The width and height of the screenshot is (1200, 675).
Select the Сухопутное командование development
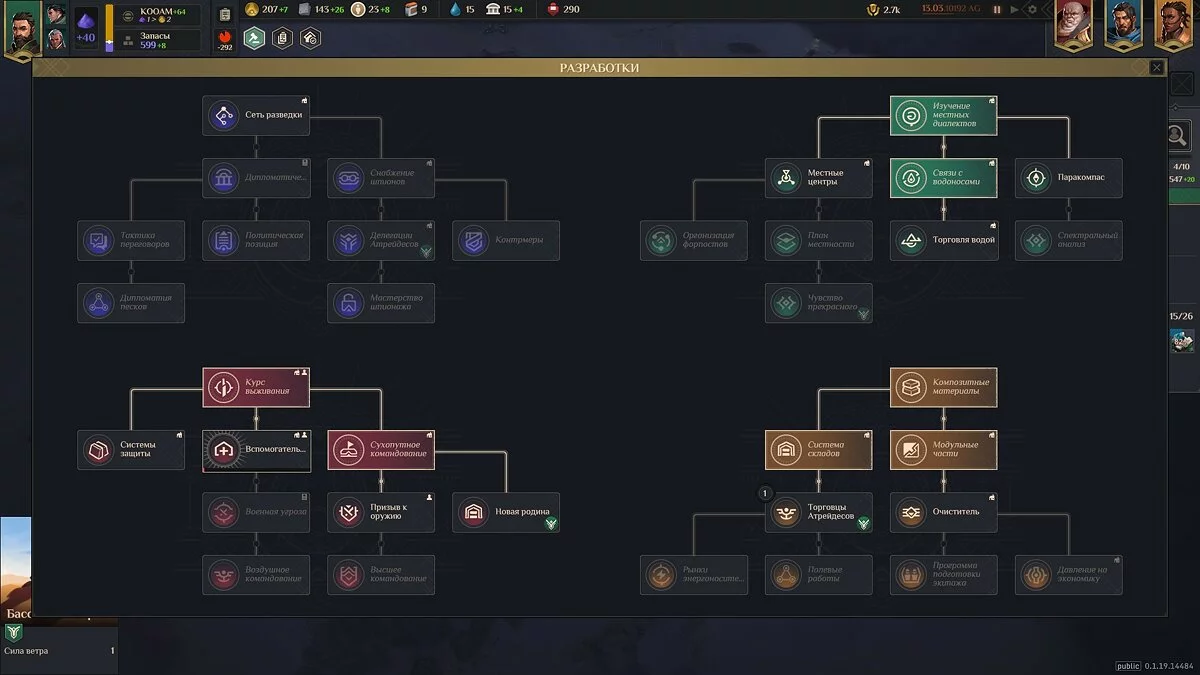click(381, 450)
